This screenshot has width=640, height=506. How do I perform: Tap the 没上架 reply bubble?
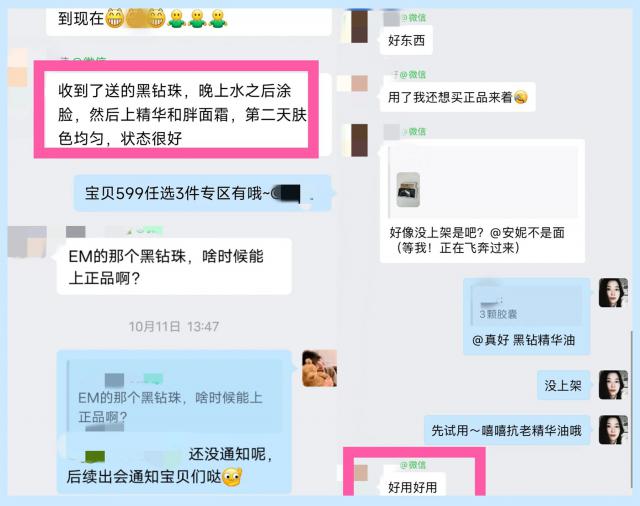click(x=563, y=385)
